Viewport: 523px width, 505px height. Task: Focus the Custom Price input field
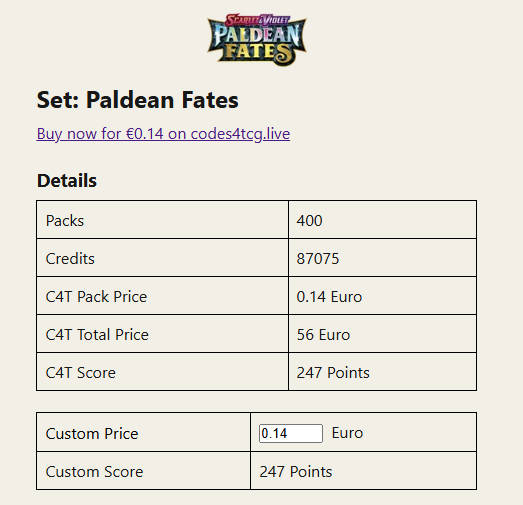click(x=291, y=433)
